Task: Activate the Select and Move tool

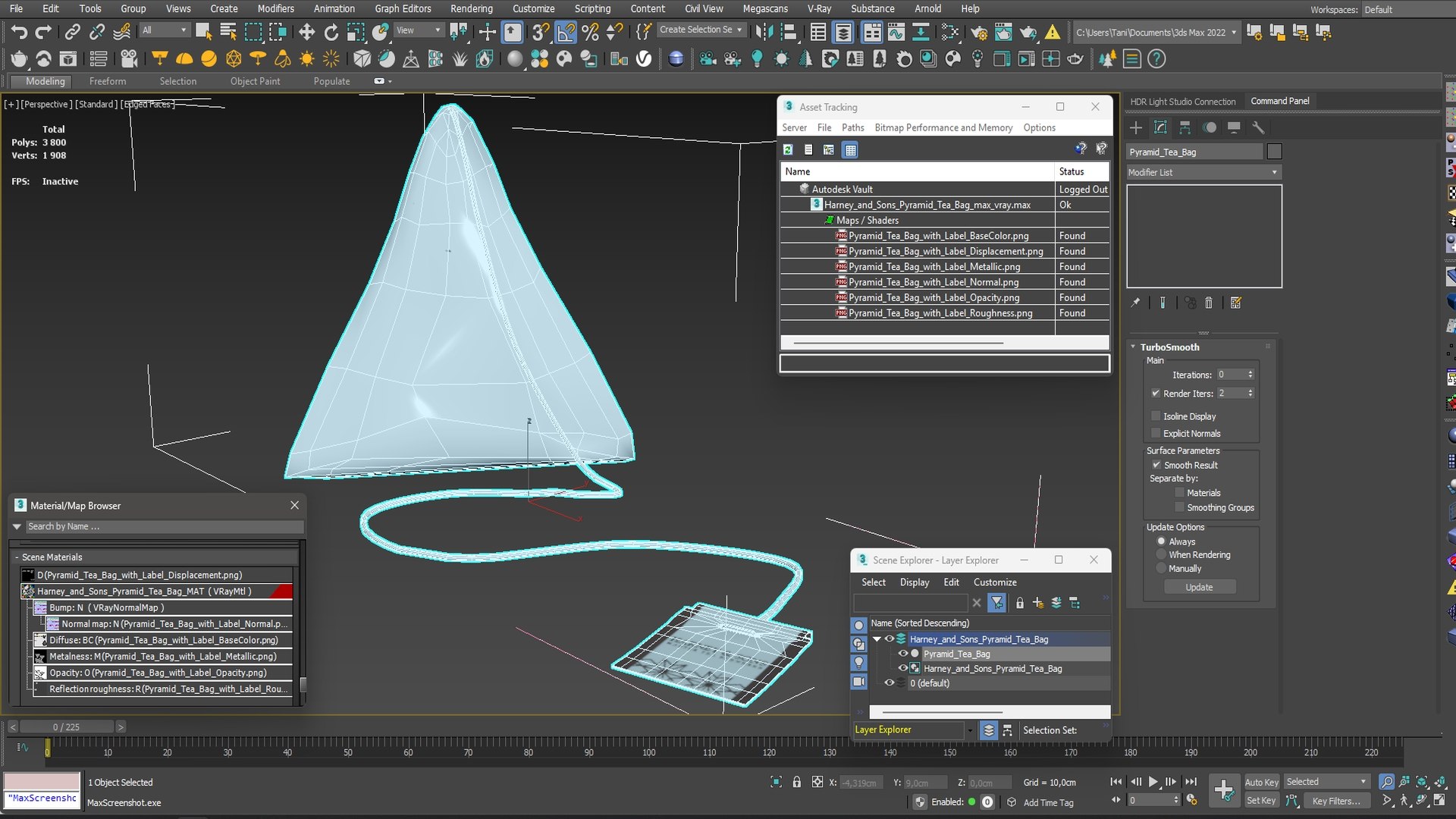Action: pyautogui.click(x=306, y=32)
